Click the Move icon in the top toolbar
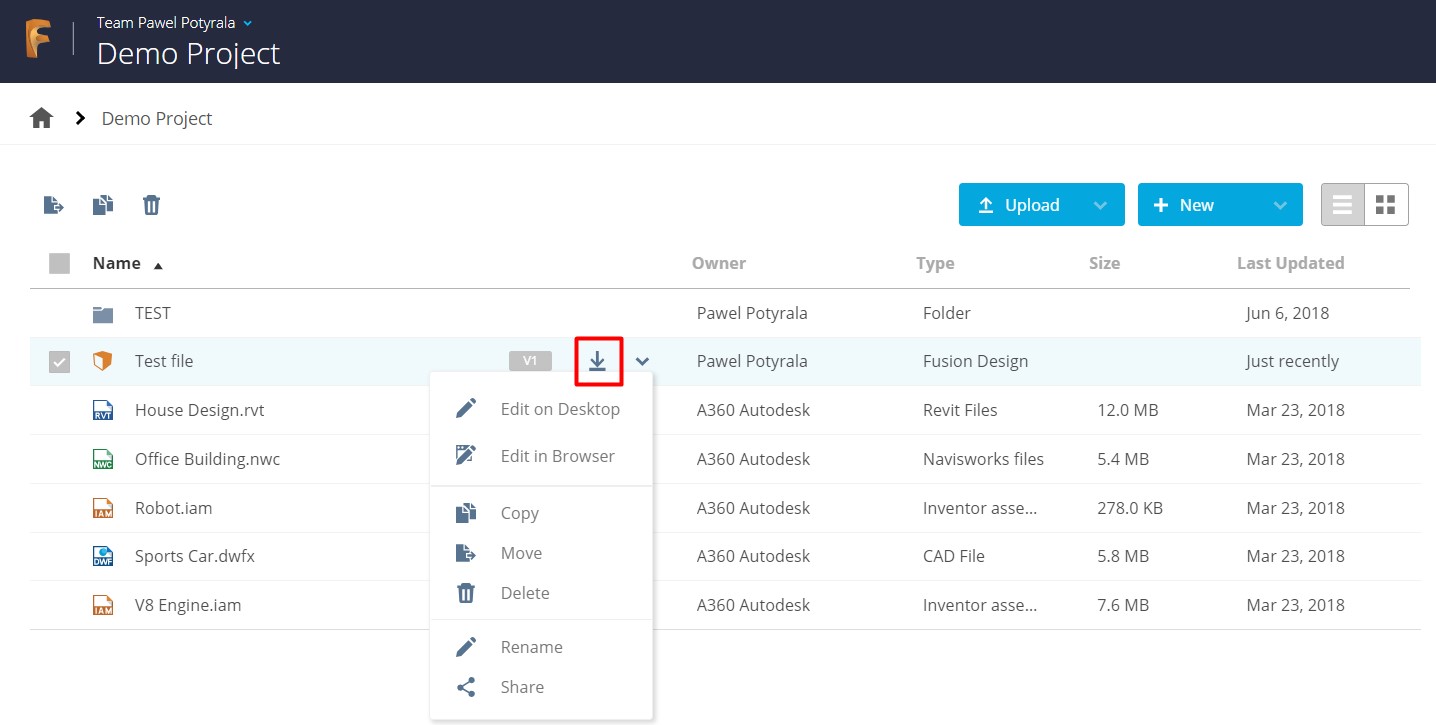 click(x=53, y=204)
